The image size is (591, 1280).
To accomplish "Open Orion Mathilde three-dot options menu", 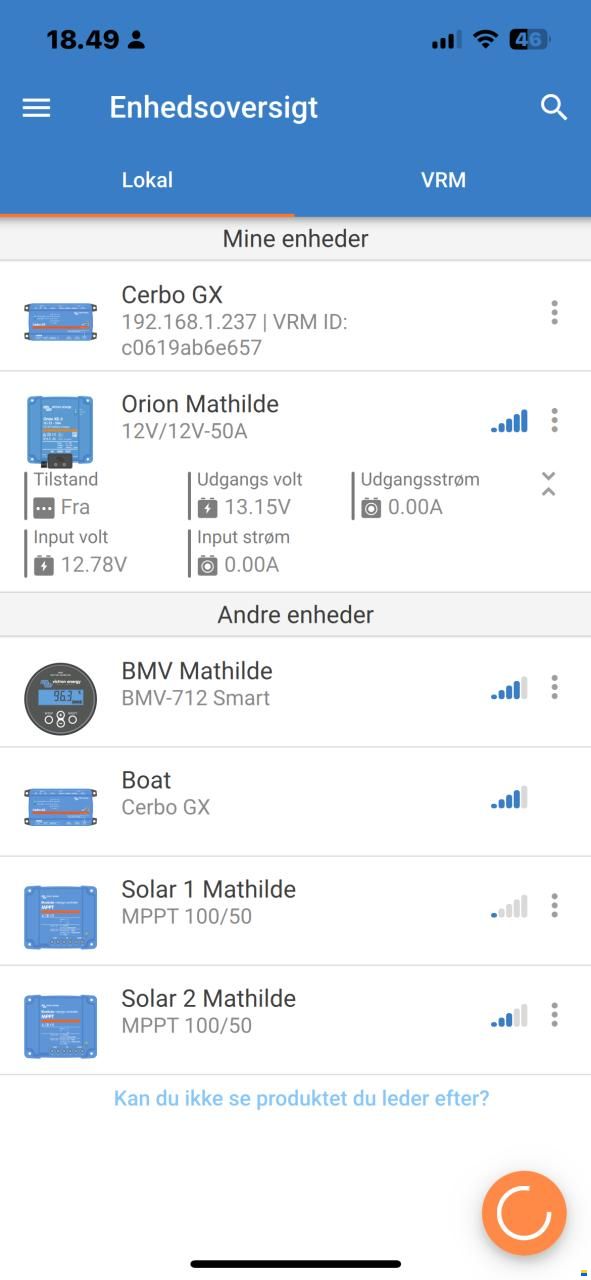I will tap(554, 420).
